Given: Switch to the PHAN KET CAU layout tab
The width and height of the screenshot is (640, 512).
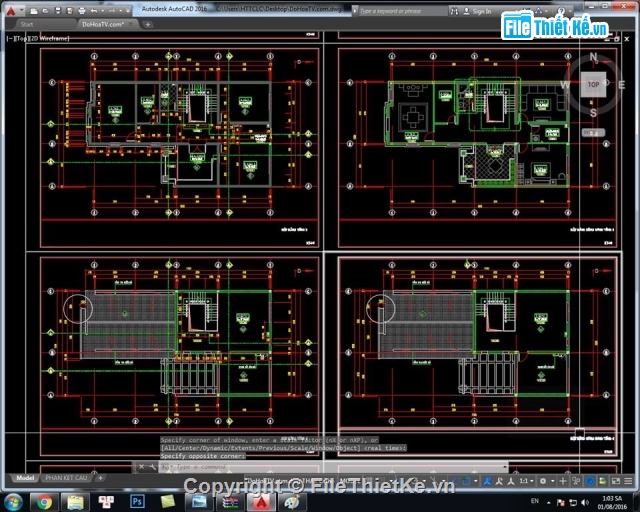Looking at the screenshot, I should [x=66, y=478].
